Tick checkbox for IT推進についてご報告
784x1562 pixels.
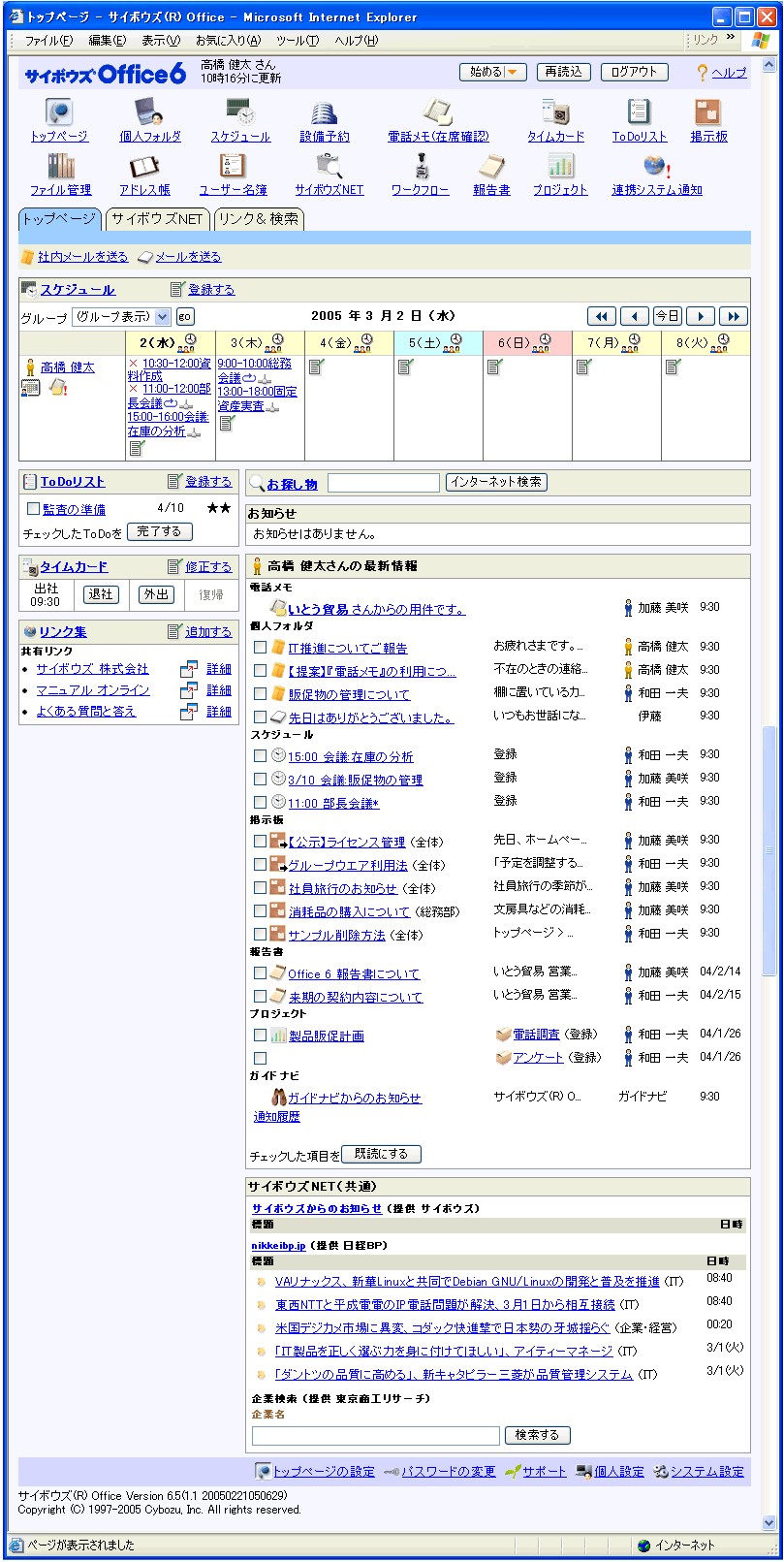260,647
